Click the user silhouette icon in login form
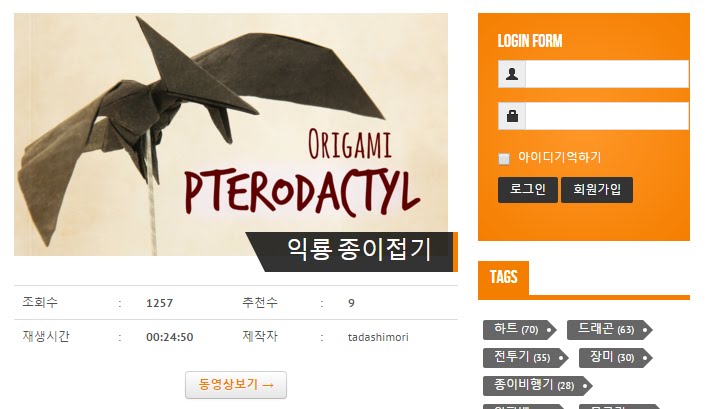The image size is (708, 409). tap(512, 74)
